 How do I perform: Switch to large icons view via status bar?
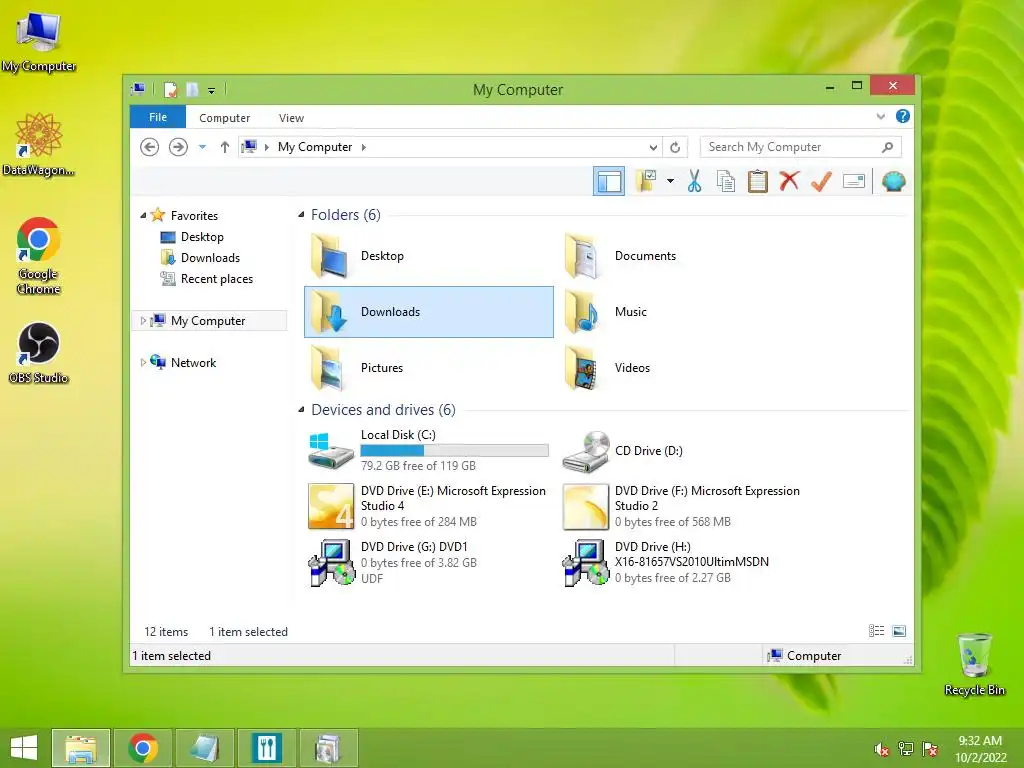pos(899,631)
